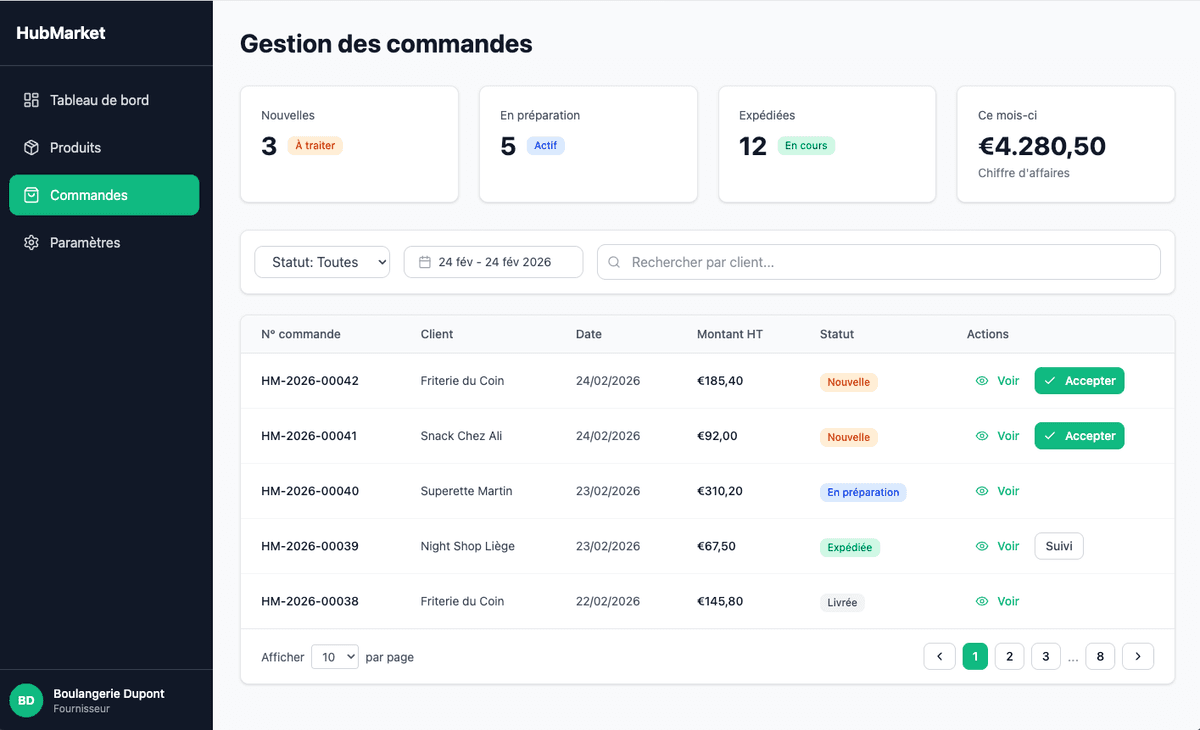Image resolution: width=1200 pixels, height=730 pixels.
Task: Go to next page with right chevron
Action: 1138,656
